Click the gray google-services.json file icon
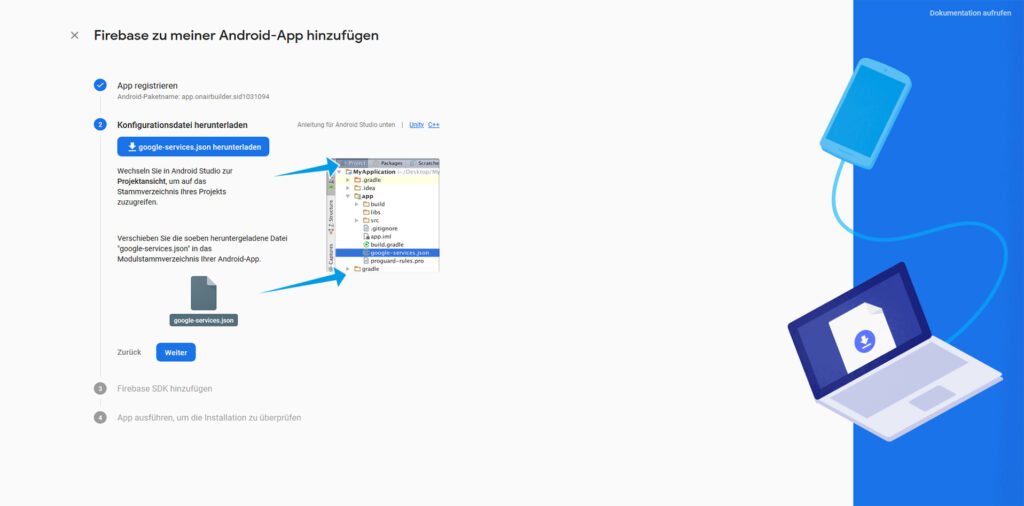The height and width of the screenshot is (506, 1024). pyautogui.click(x=204, y=293)
